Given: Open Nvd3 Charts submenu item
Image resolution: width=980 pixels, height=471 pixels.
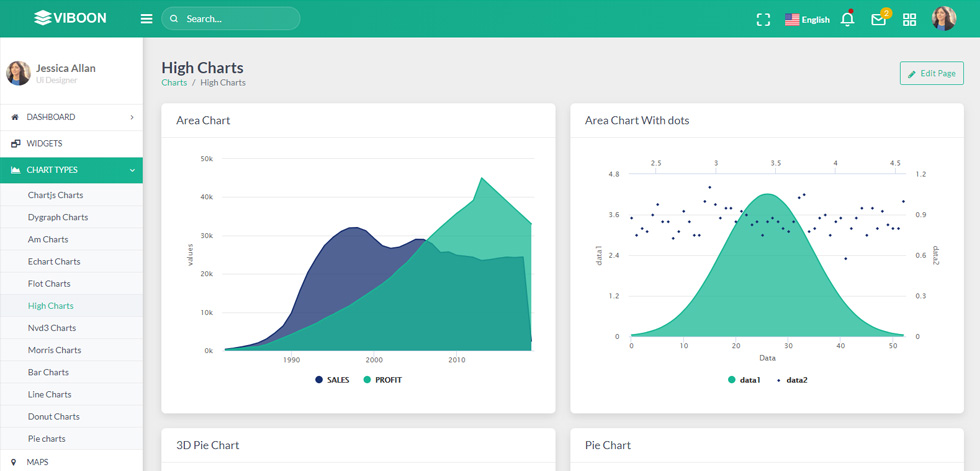Looking at the screenshot, I should (x=71, y=328).
